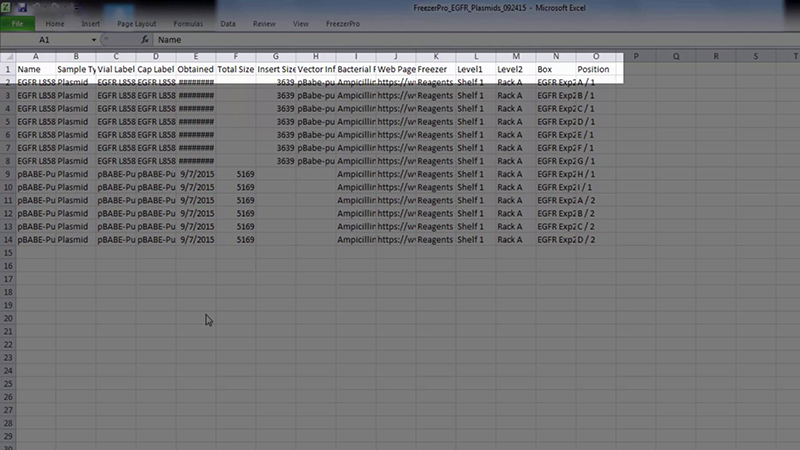The height and width of the screenshot is (450, 800).
Task: Click the Name Box showing A1
Action: tap(45, 40)
